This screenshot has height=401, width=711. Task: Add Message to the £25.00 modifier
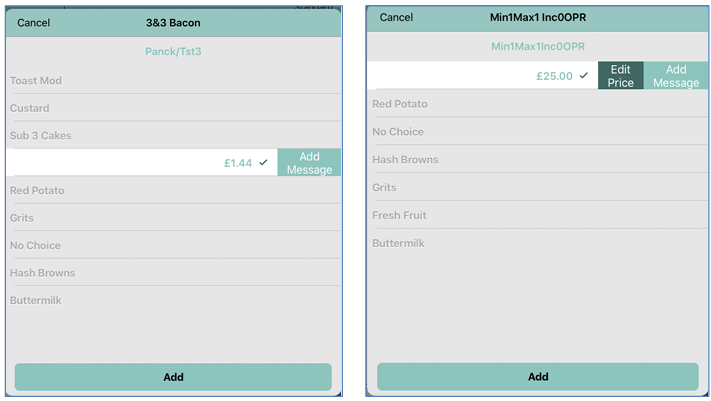point(676,76)
